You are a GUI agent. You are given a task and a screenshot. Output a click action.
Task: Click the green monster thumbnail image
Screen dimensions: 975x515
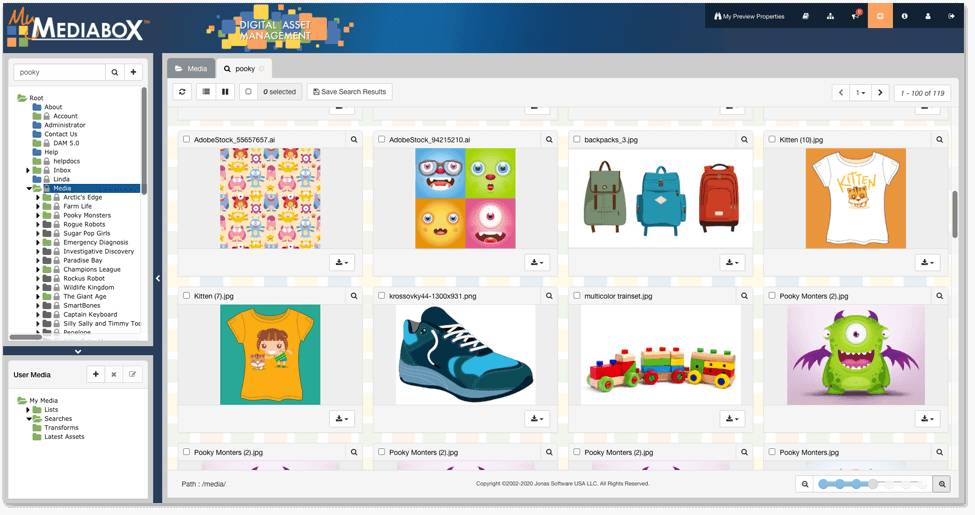[856, 355]
